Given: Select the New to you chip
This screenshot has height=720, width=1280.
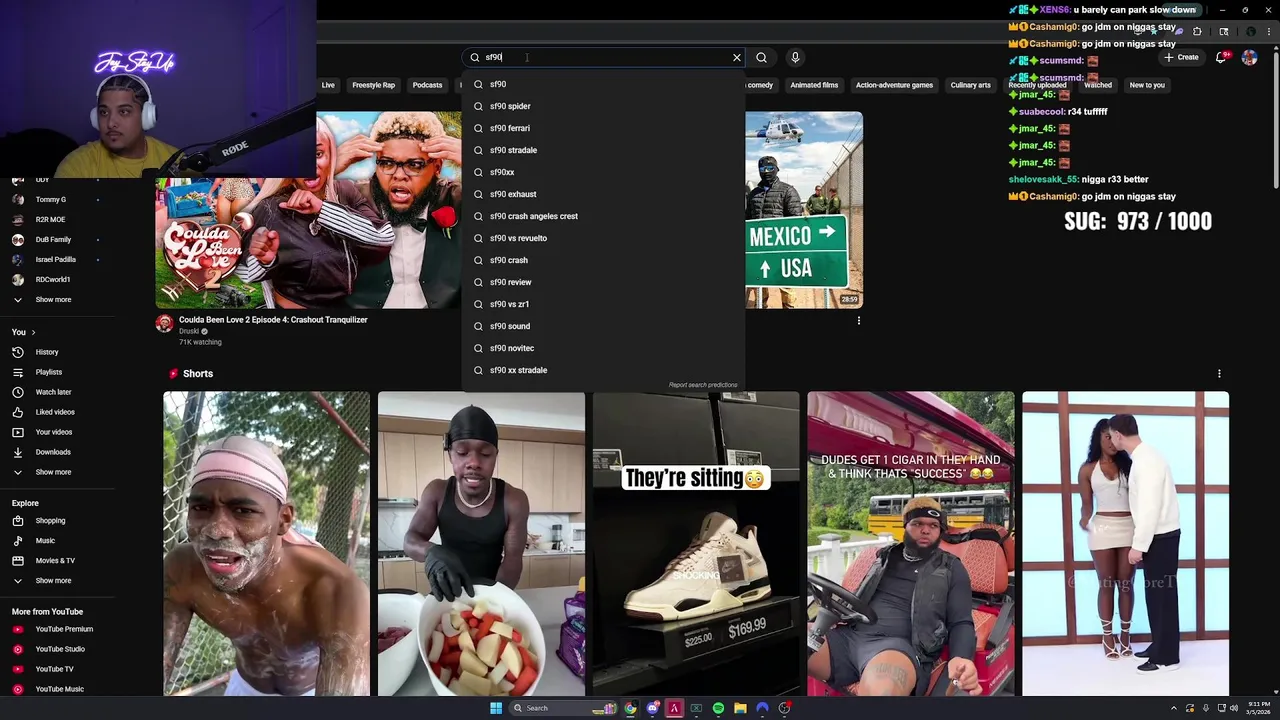Looking at the screenshot, I should [x=1147, y=85].
